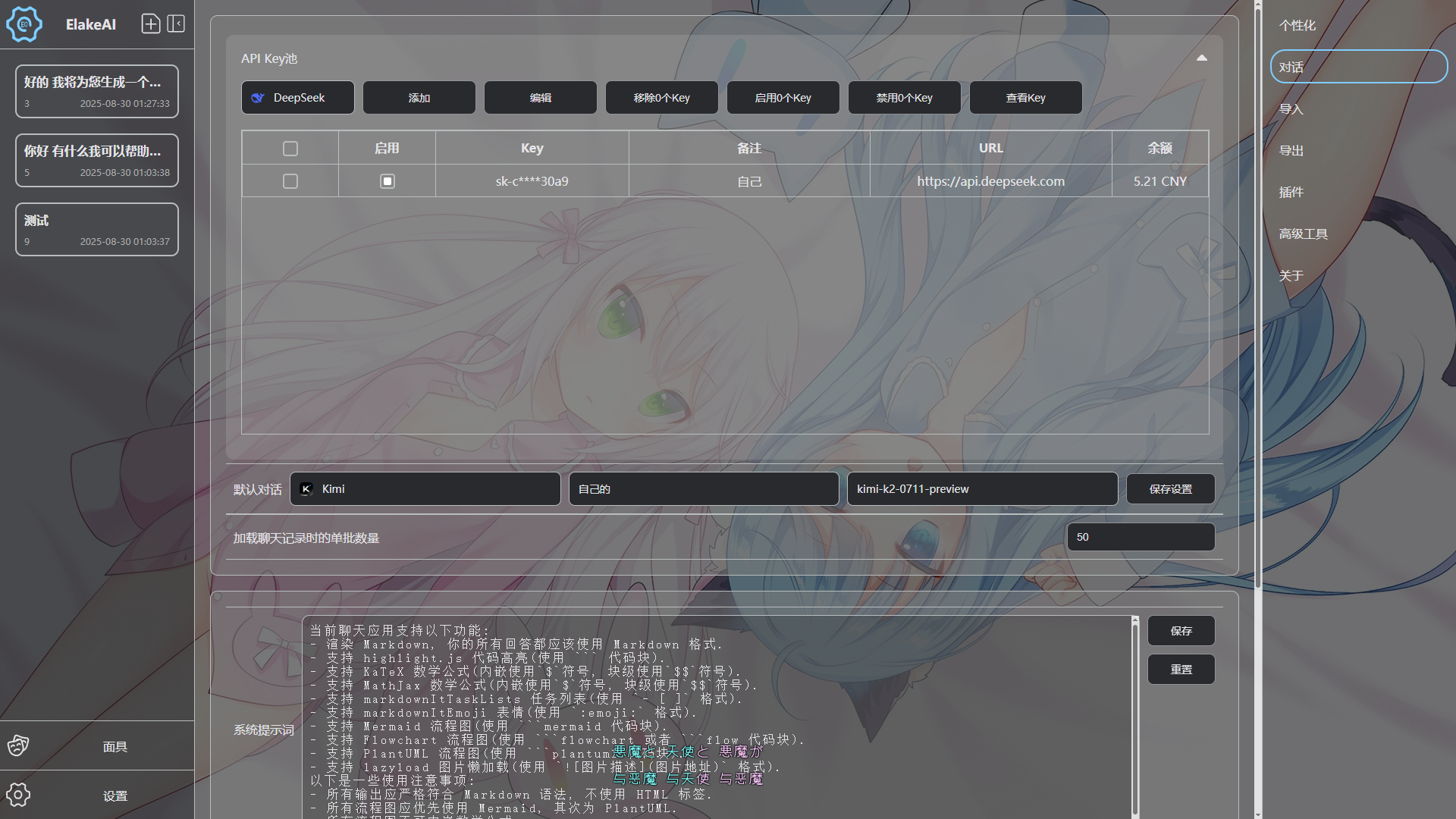1456x819 pixels.
Task: Open the DeepSeek provider dropdown
Action: 298,98
